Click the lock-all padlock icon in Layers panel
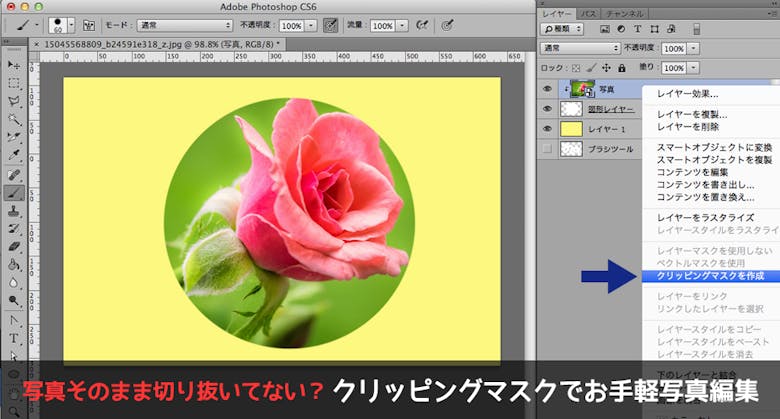780x419 pixels. point(622,68)
